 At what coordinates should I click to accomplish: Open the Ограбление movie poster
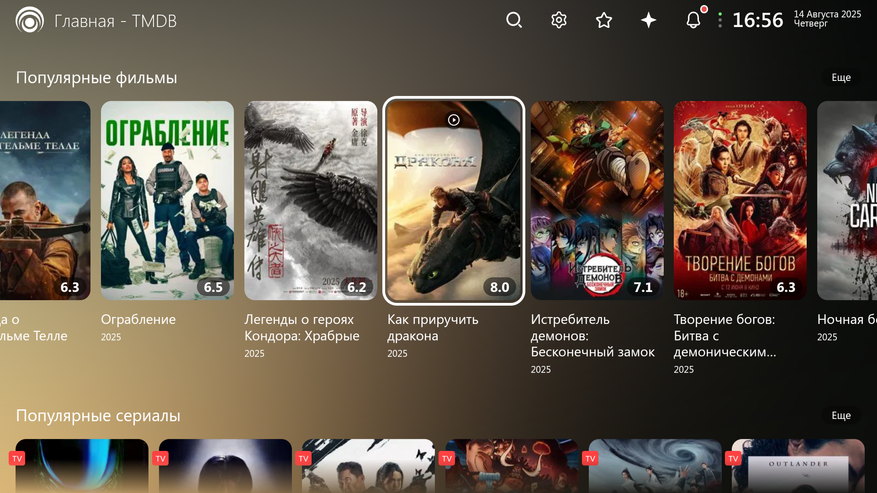(167, 200)
